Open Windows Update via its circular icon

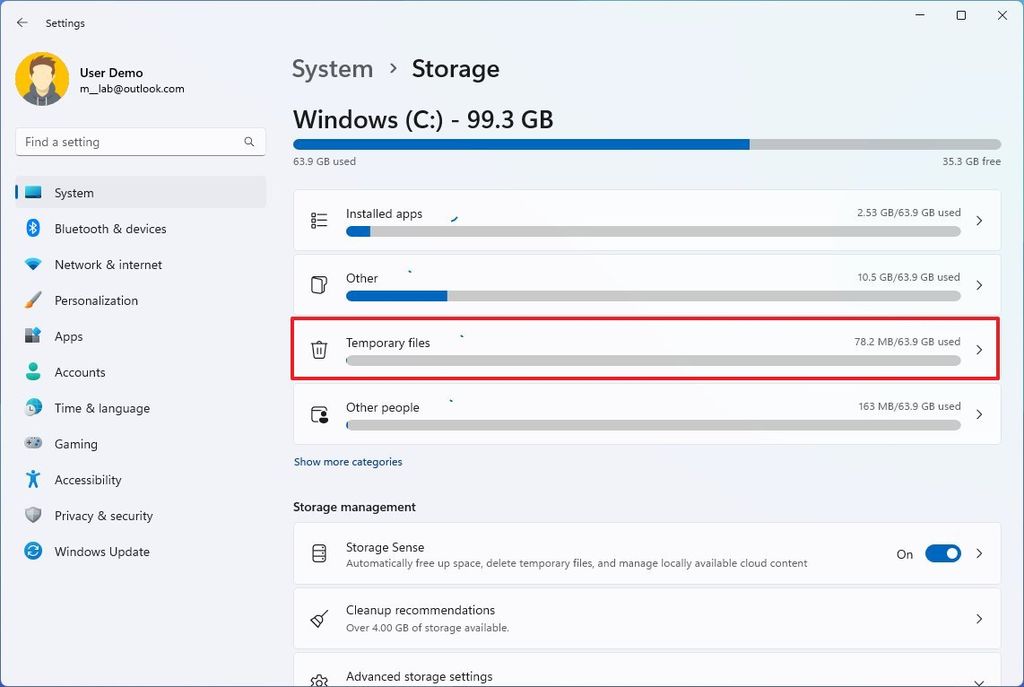[x=31, y=551]
